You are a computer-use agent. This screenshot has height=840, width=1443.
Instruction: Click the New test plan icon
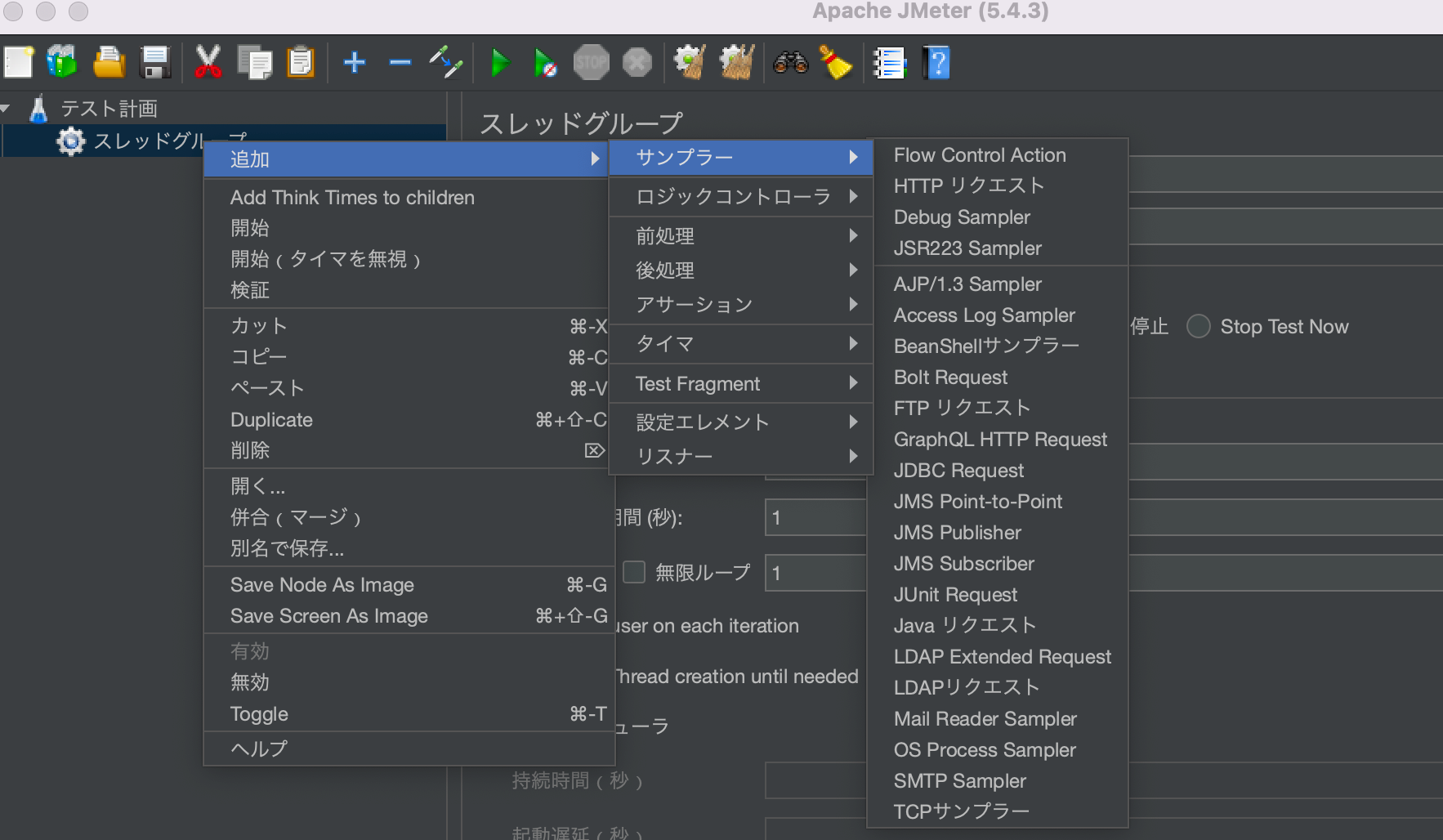point(18,62)
